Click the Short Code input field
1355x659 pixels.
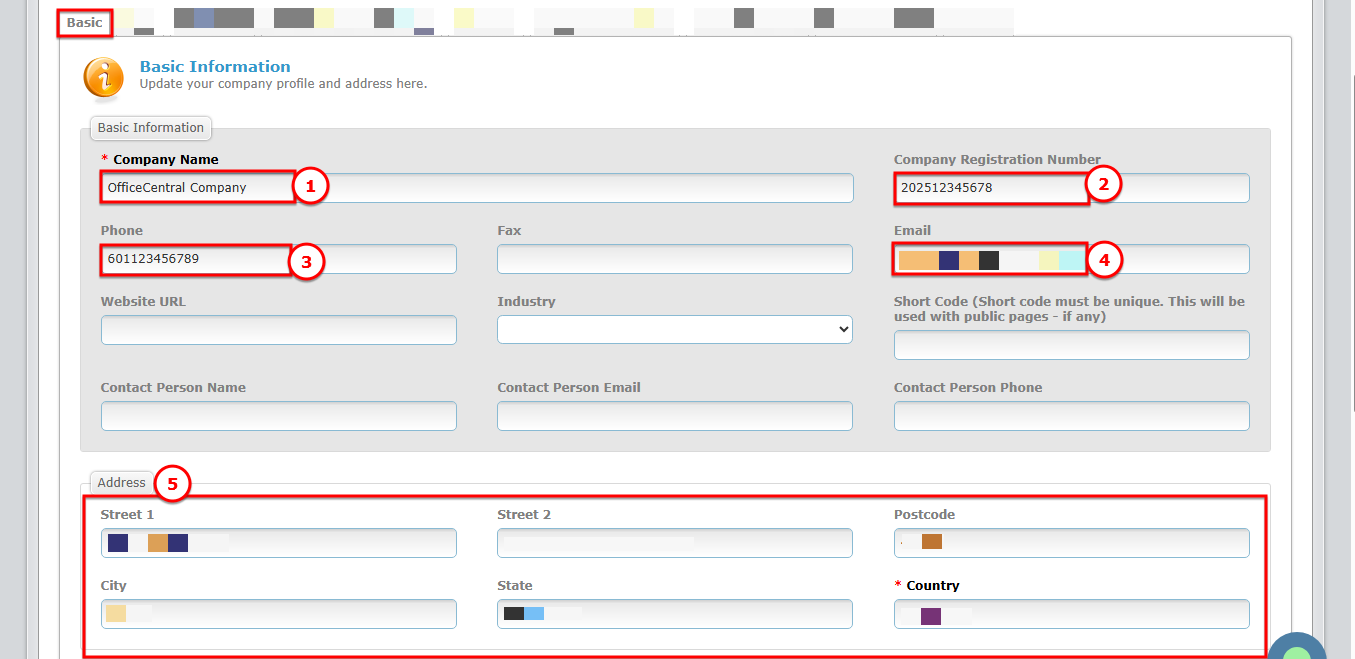pos(1071,345)
